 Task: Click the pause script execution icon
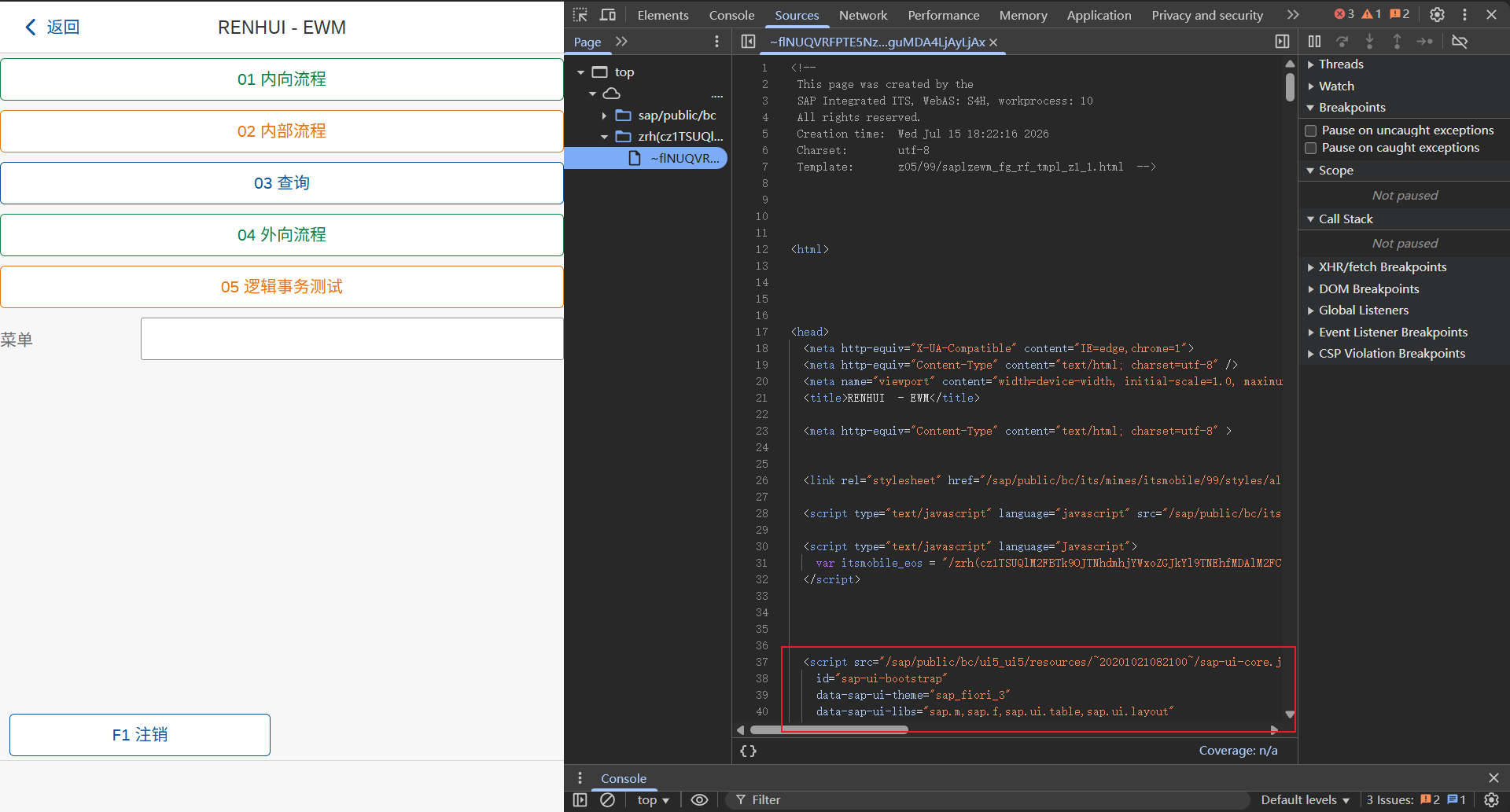coord(1314,41)
